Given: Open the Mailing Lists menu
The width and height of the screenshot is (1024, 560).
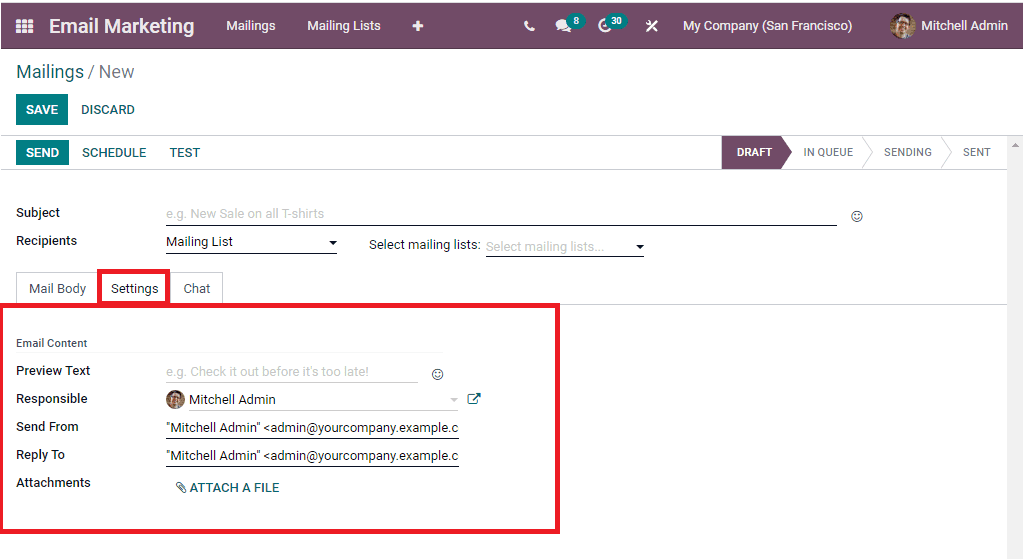Looking at the screenshot, I should [x=344, y=26].
